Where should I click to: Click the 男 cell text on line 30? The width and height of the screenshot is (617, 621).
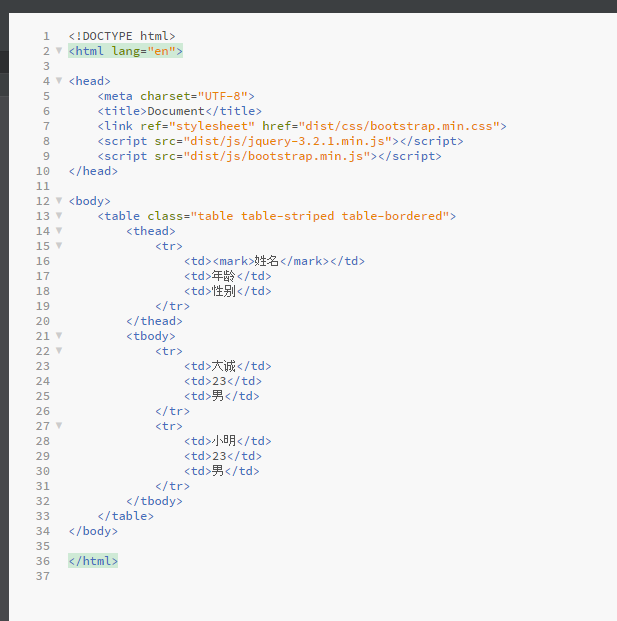[218, 471]
